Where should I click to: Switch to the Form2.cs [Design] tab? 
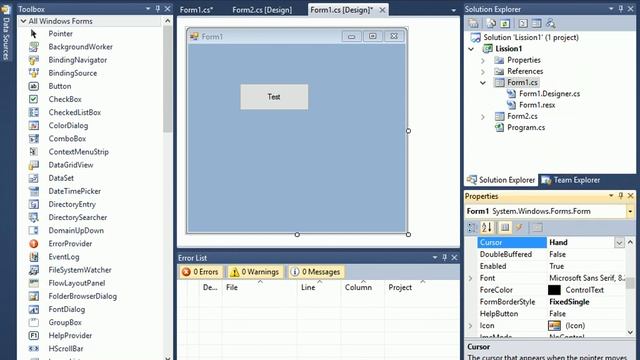point(262,10)
